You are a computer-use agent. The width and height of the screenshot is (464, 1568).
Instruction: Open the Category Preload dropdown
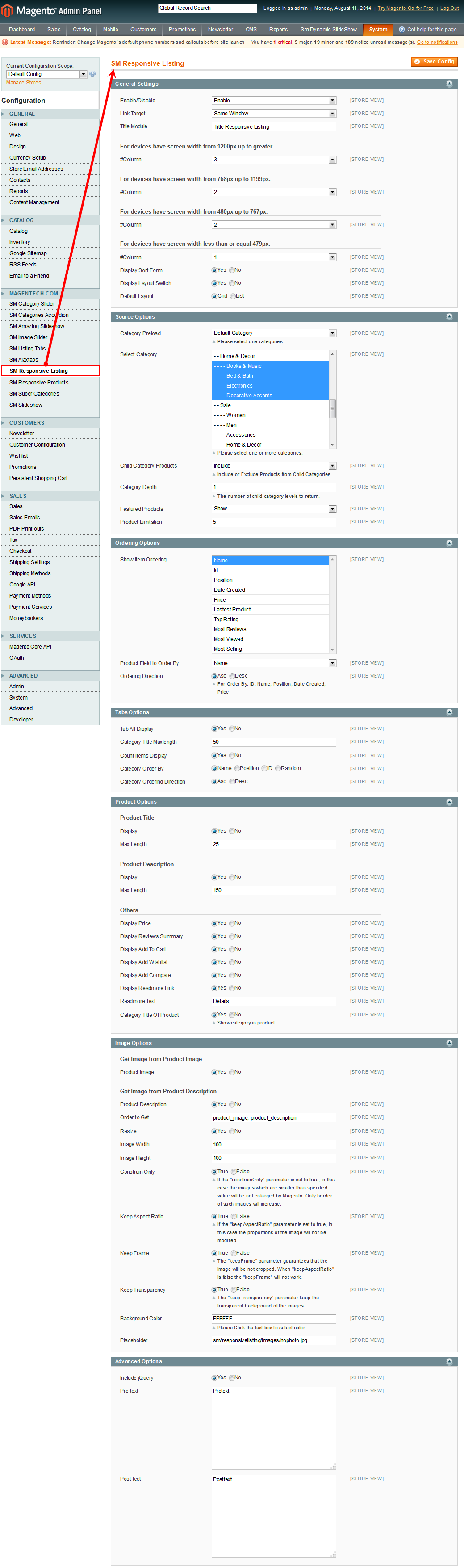point(274,333)
